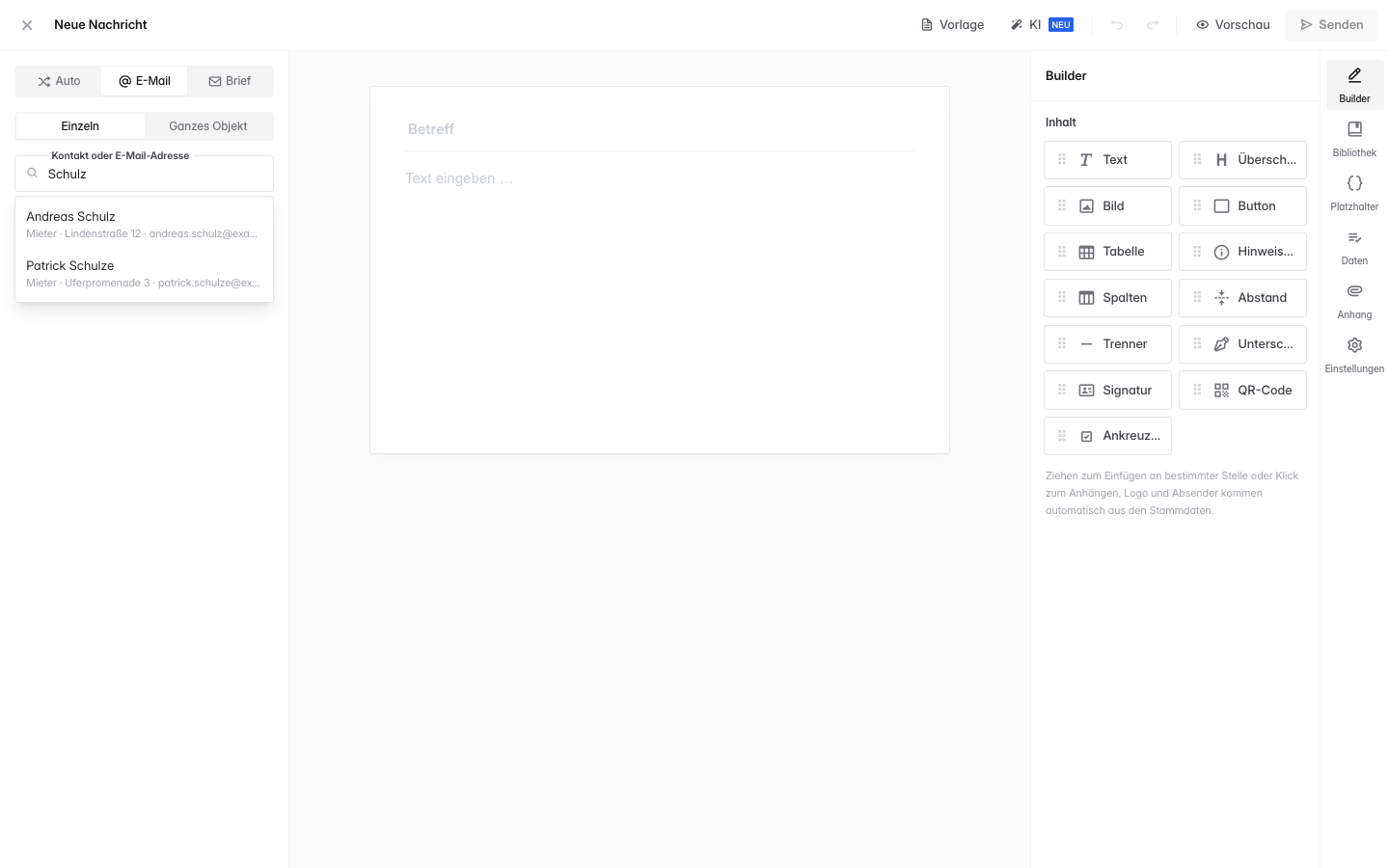Add a Hinweis info block
Screen dimensions: 1389x868
[x=1242, y=252]
